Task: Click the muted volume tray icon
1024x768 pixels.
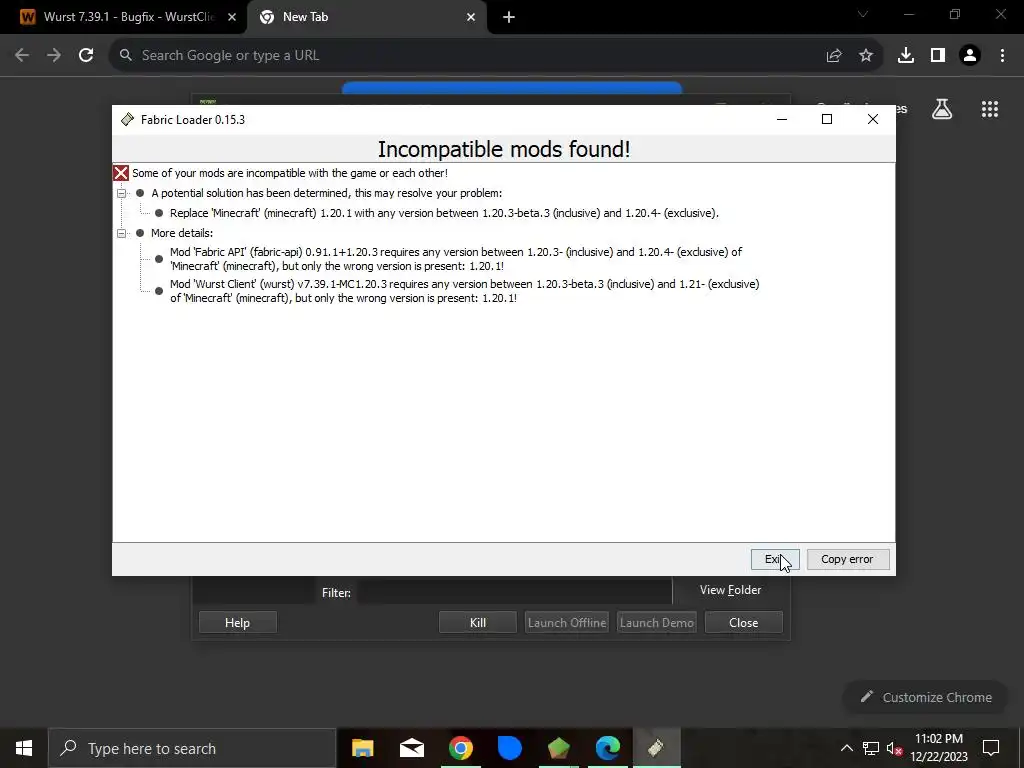Action: [x=894, y=748]
